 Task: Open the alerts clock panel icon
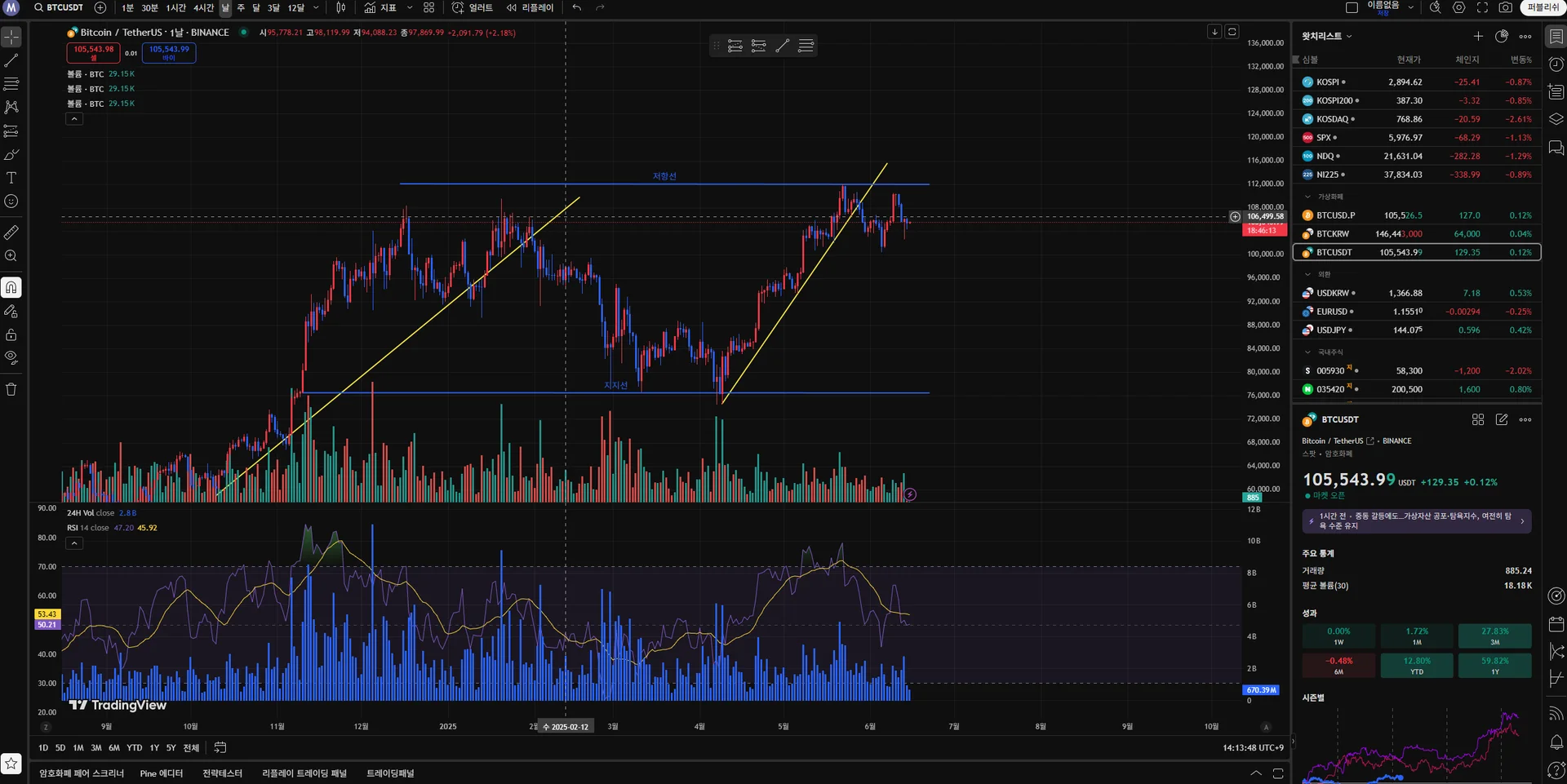[1556, 64]
